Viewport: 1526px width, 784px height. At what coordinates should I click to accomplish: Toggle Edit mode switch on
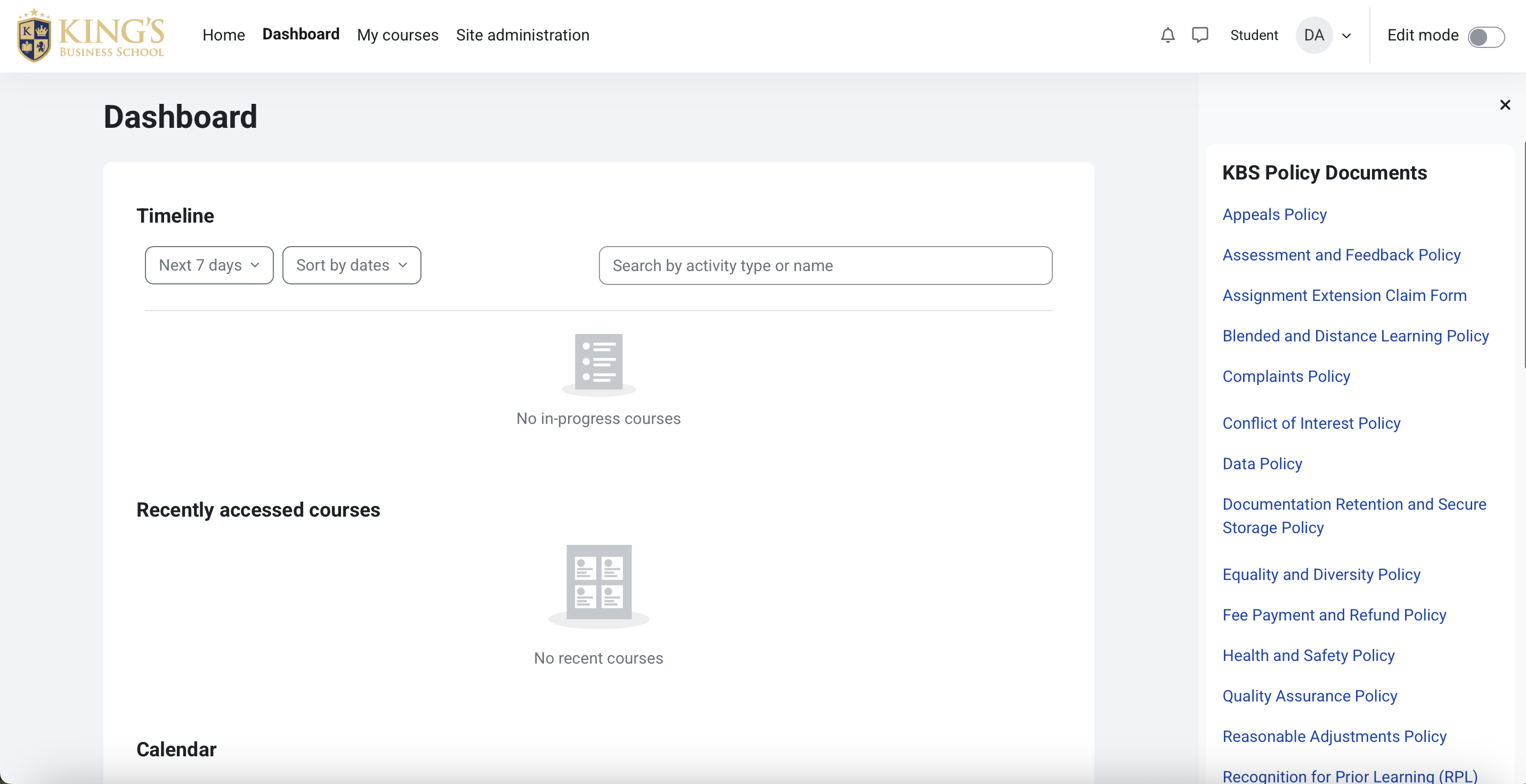(1485, 37)
